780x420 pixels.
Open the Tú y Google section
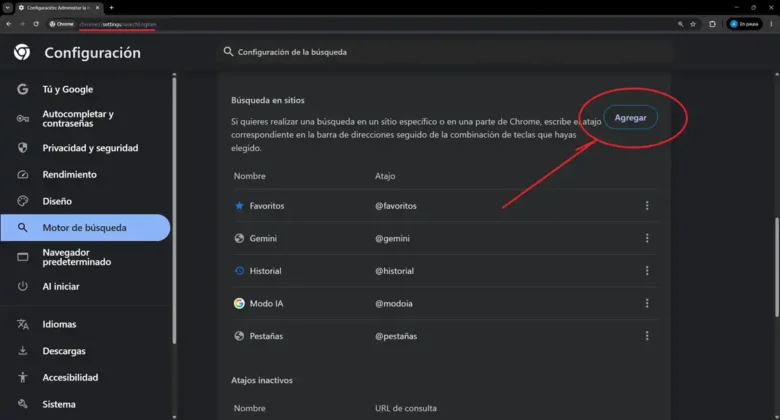68,89
